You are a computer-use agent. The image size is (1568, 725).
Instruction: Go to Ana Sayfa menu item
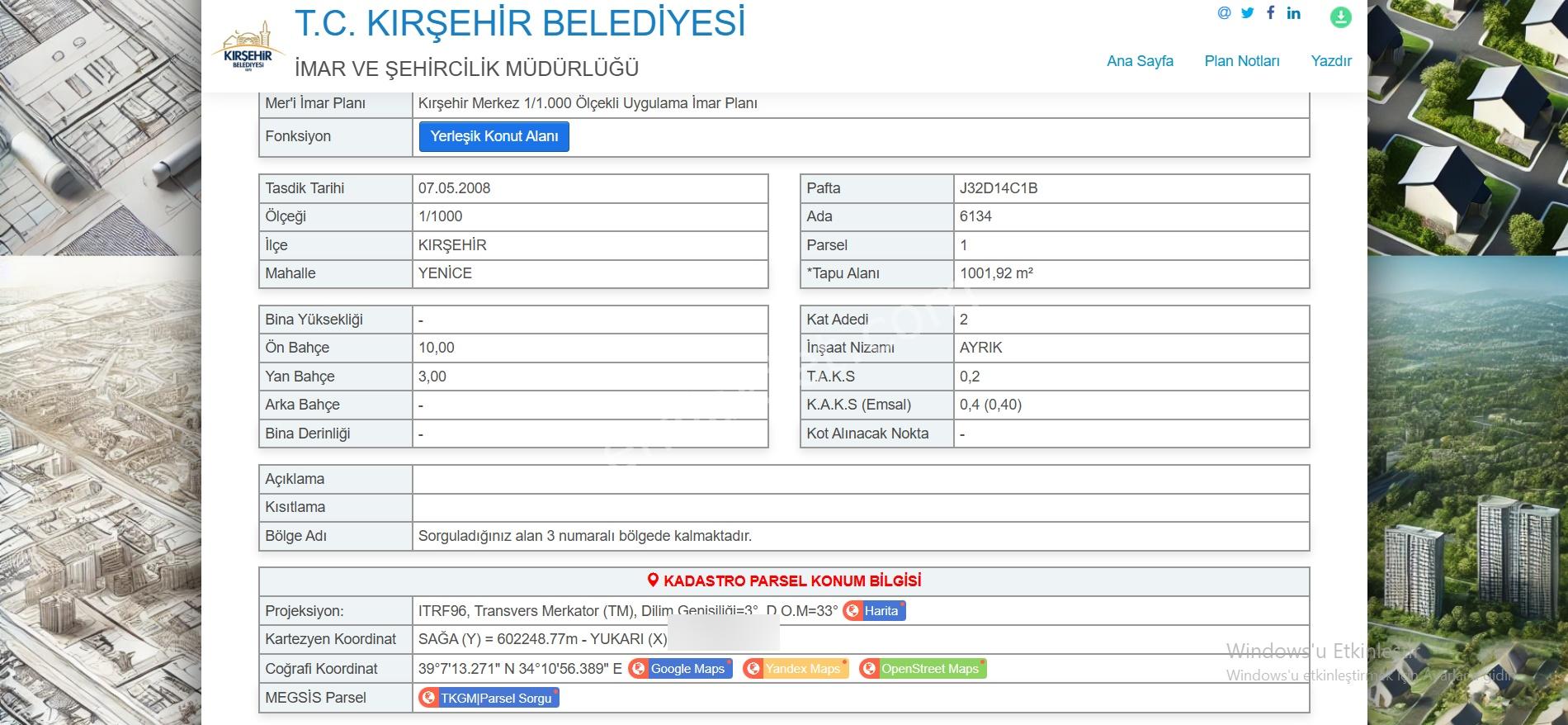[x=1140, y=61]
